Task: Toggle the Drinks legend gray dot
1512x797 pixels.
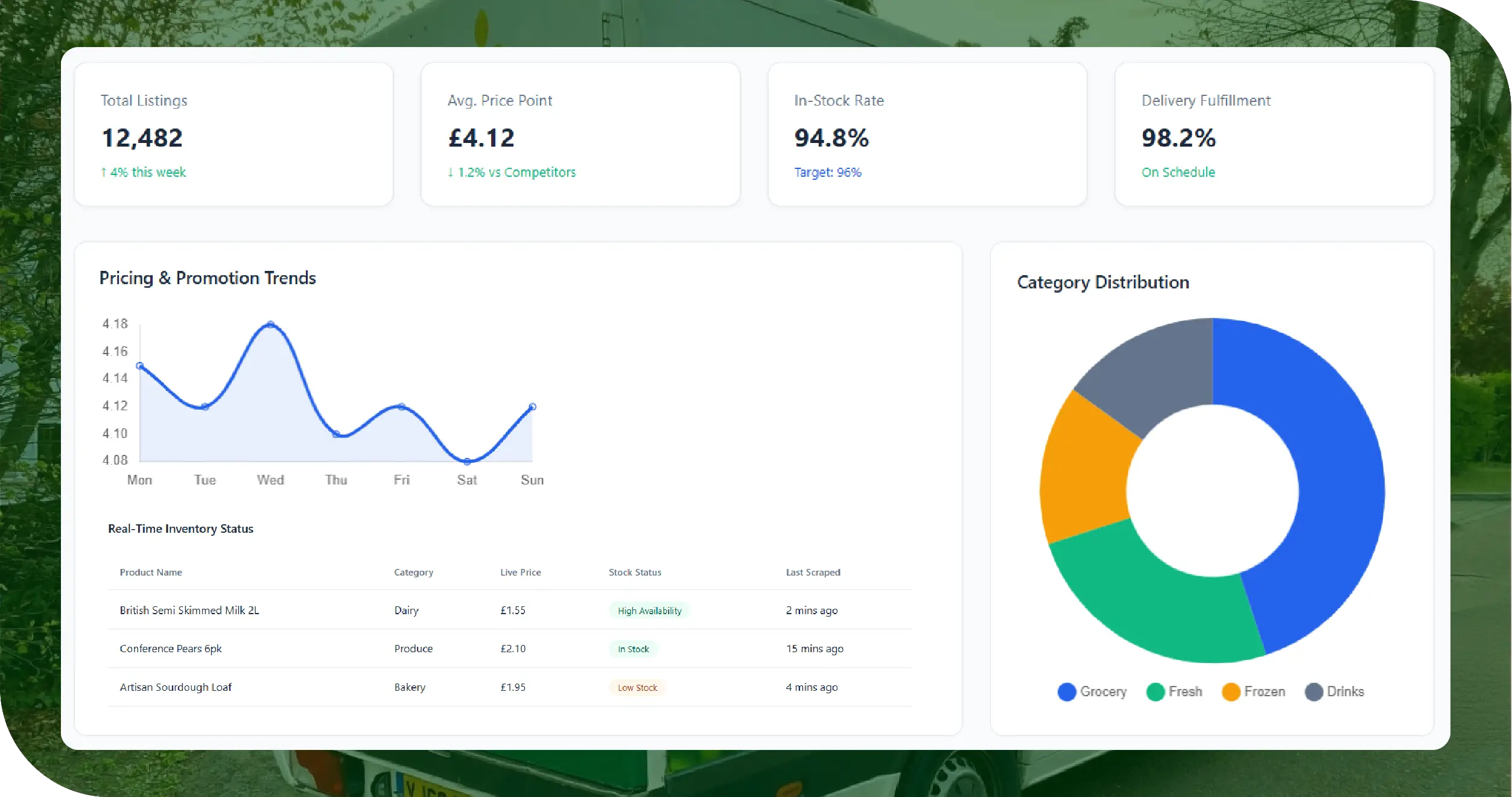Action: (x=1313, y=691)
